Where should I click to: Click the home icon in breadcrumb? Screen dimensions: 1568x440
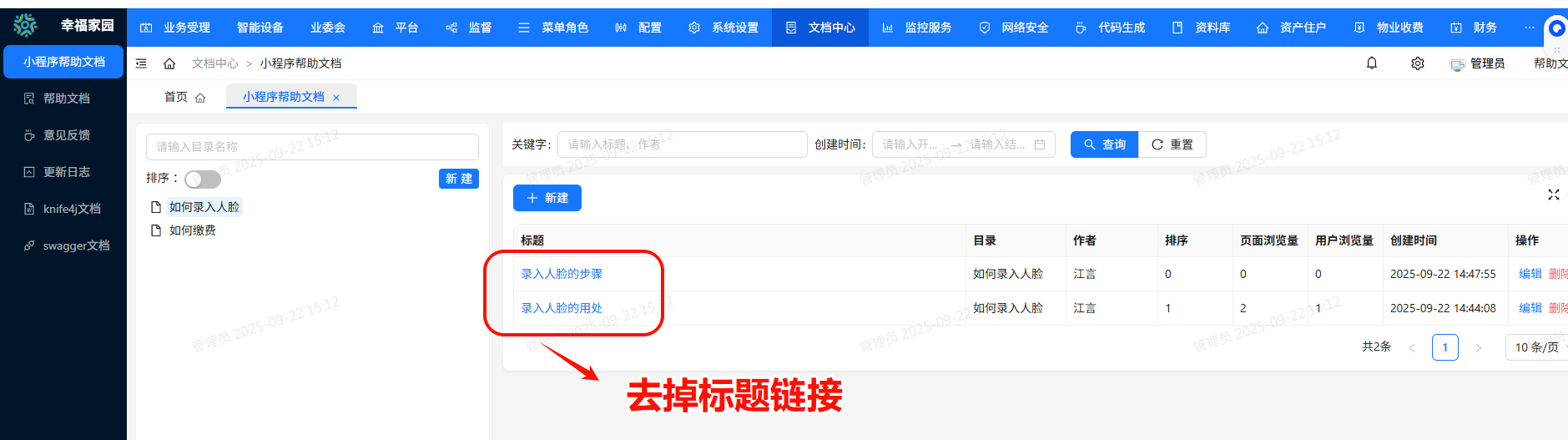(x=169, y=63)
